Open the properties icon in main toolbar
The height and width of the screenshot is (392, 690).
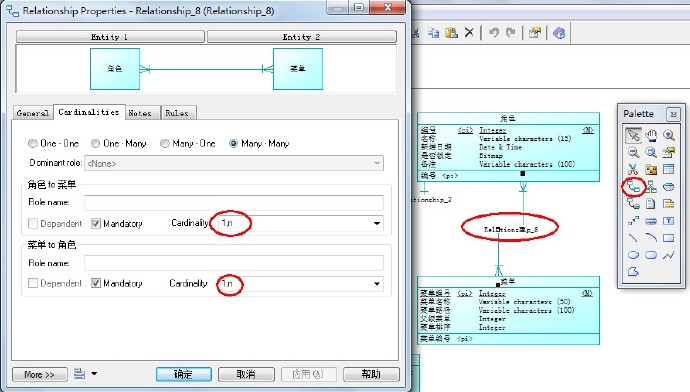[x=535, y=33]
